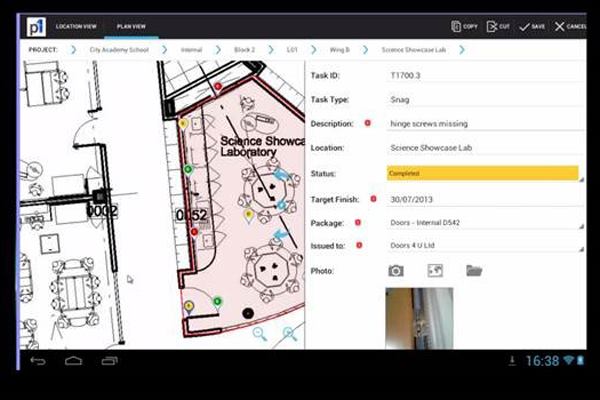
Task: Pick an image with the gallery icon
Action: [435, 271]
